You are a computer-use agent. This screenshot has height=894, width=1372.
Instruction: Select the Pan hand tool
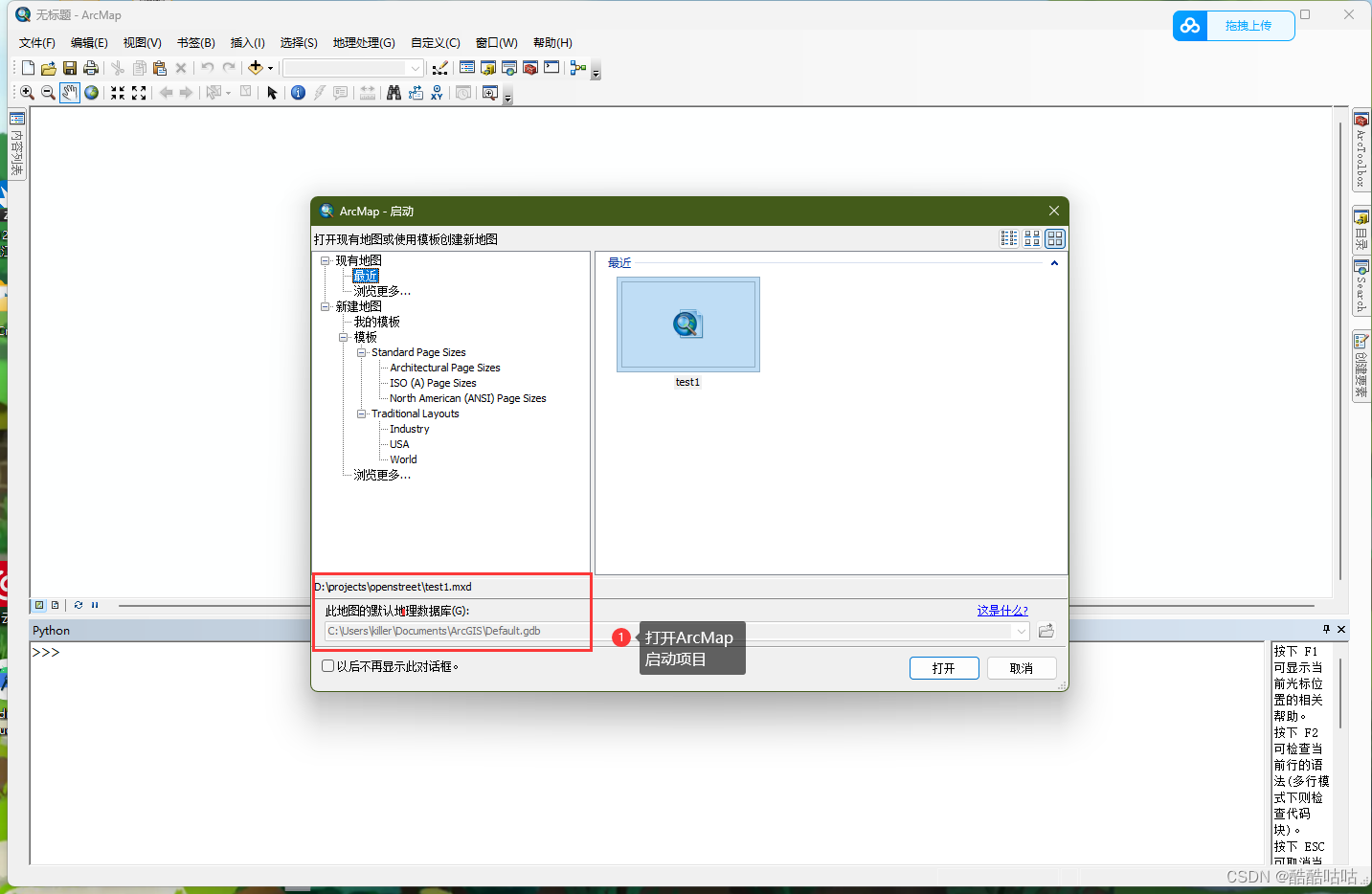click(70, 93)
